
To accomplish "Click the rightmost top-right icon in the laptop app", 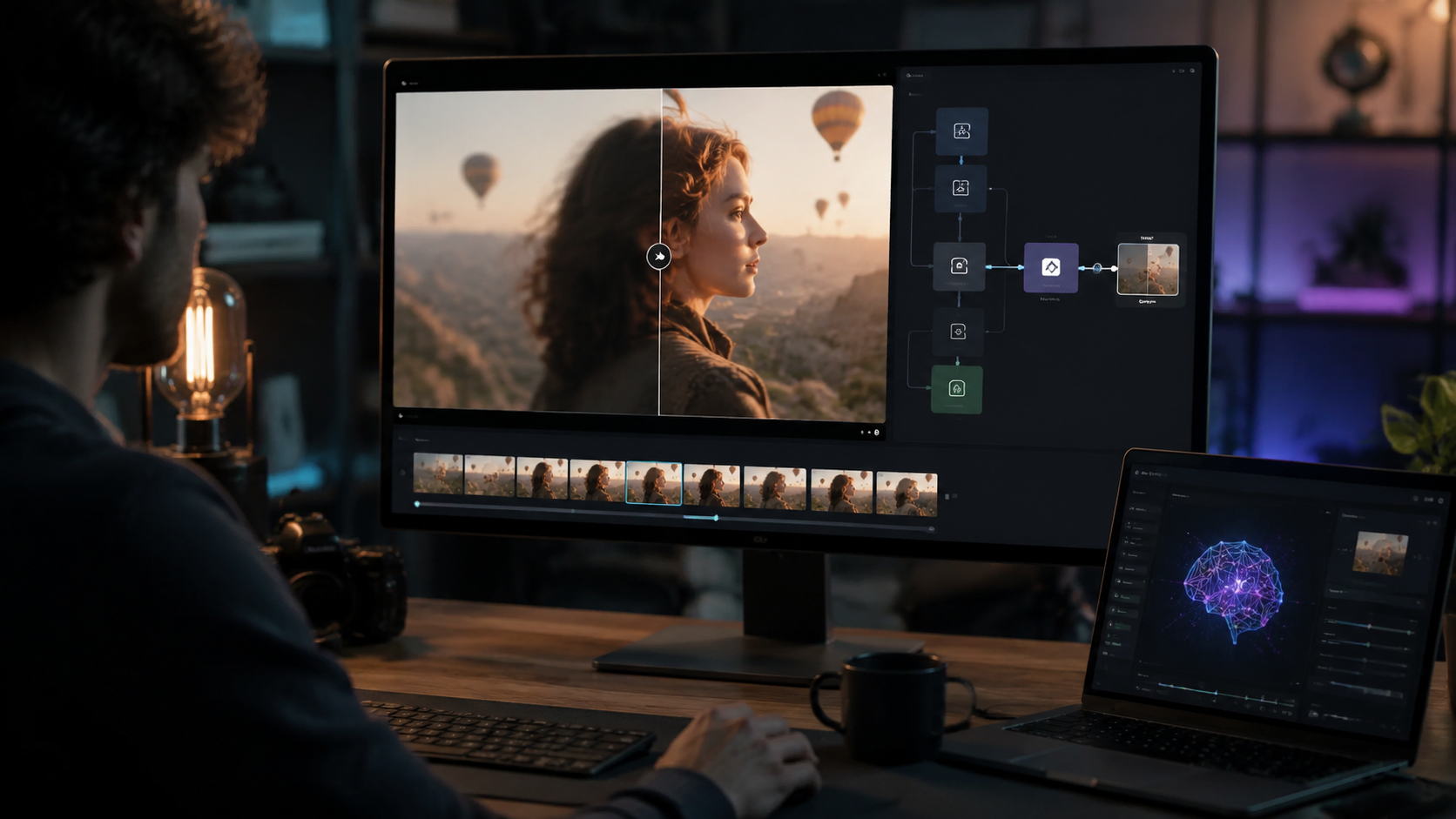I will (x=1441, y=500).
